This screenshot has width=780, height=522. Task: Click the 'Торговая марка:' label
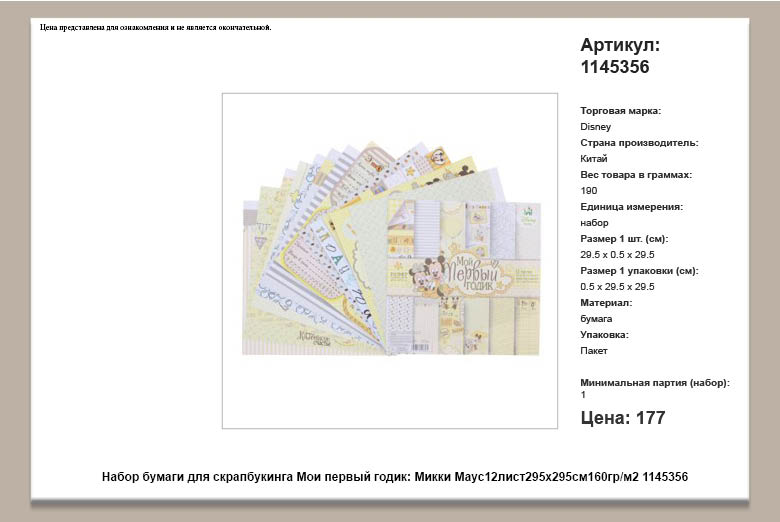point(620,111)
